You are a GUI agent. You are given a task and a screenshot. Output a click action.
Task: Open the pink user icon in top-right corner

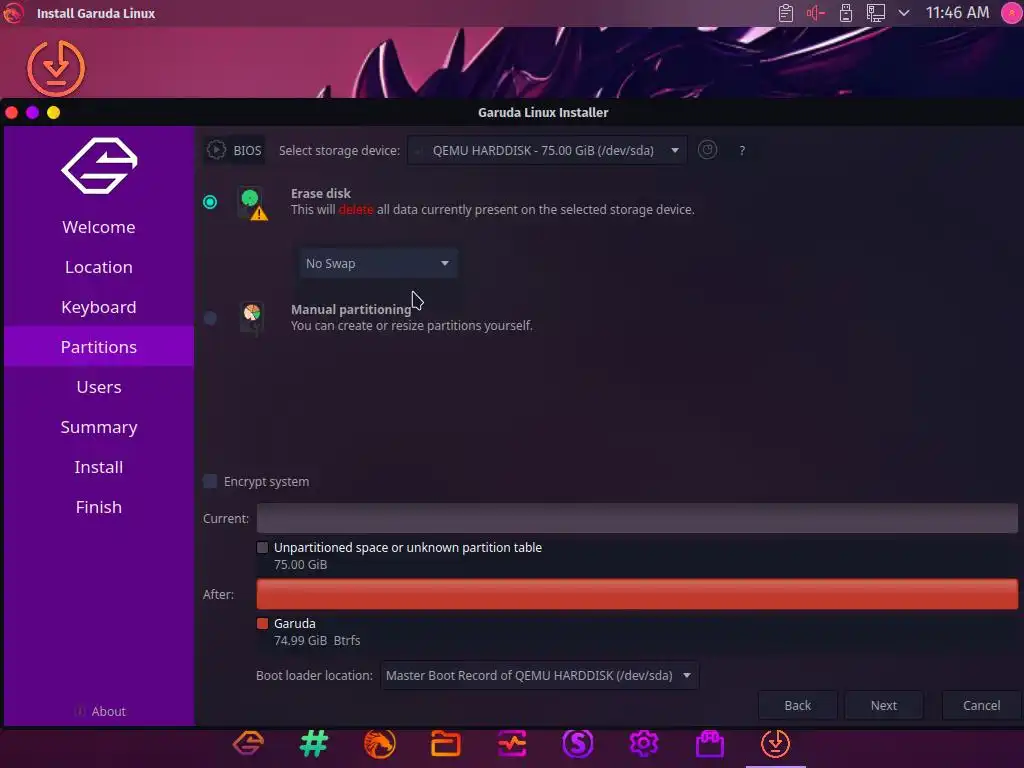(x=1012, y=13)
